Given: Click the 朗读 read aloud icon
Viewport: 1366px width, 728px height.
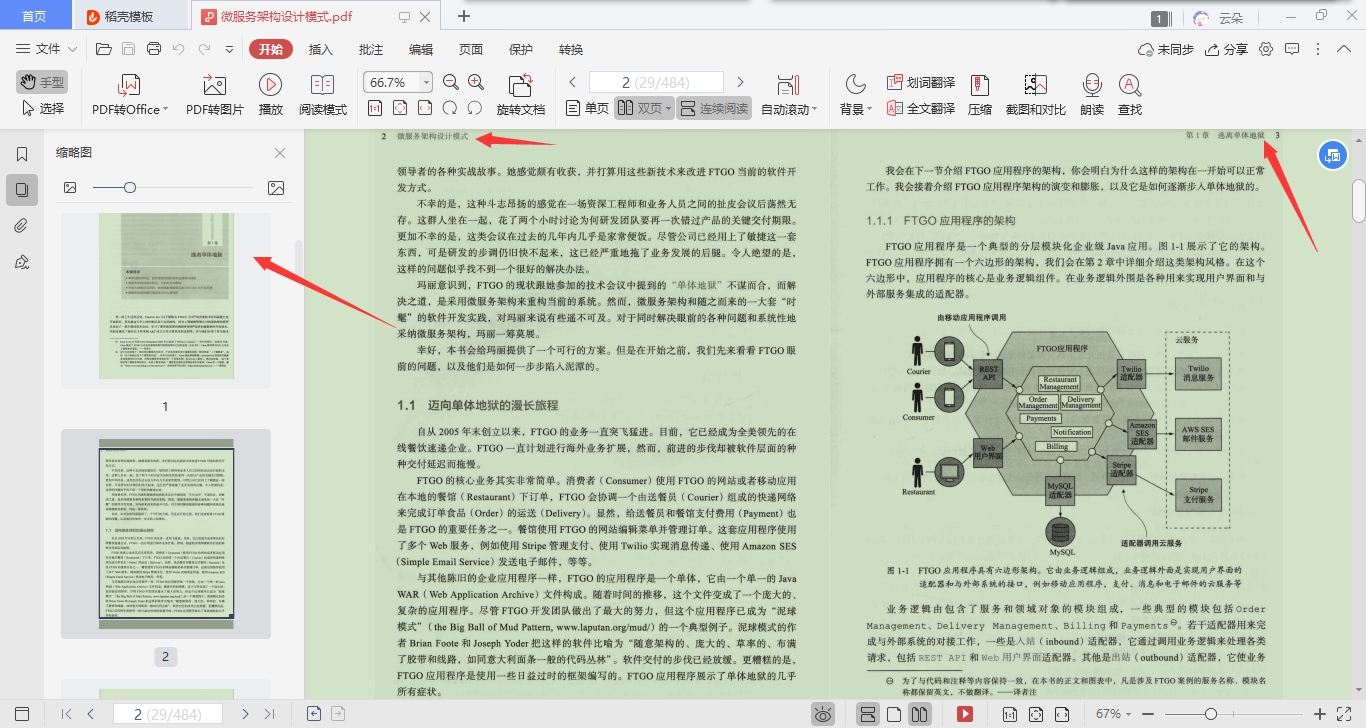Looking at the screenshot, I should [1092, 85].
